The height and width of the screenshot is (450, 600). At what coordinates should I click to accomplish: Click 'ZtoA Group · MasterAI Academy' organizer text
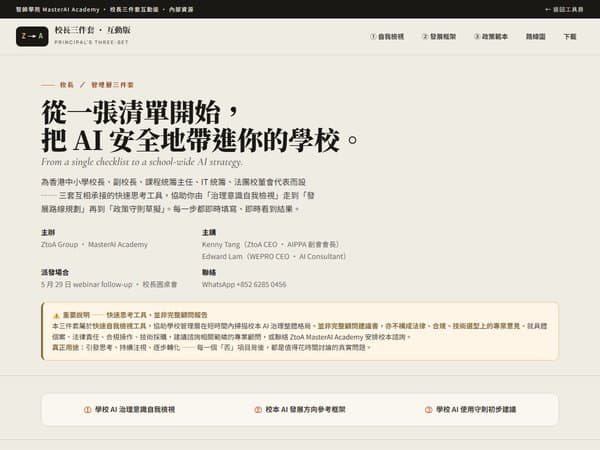point(94,245)
